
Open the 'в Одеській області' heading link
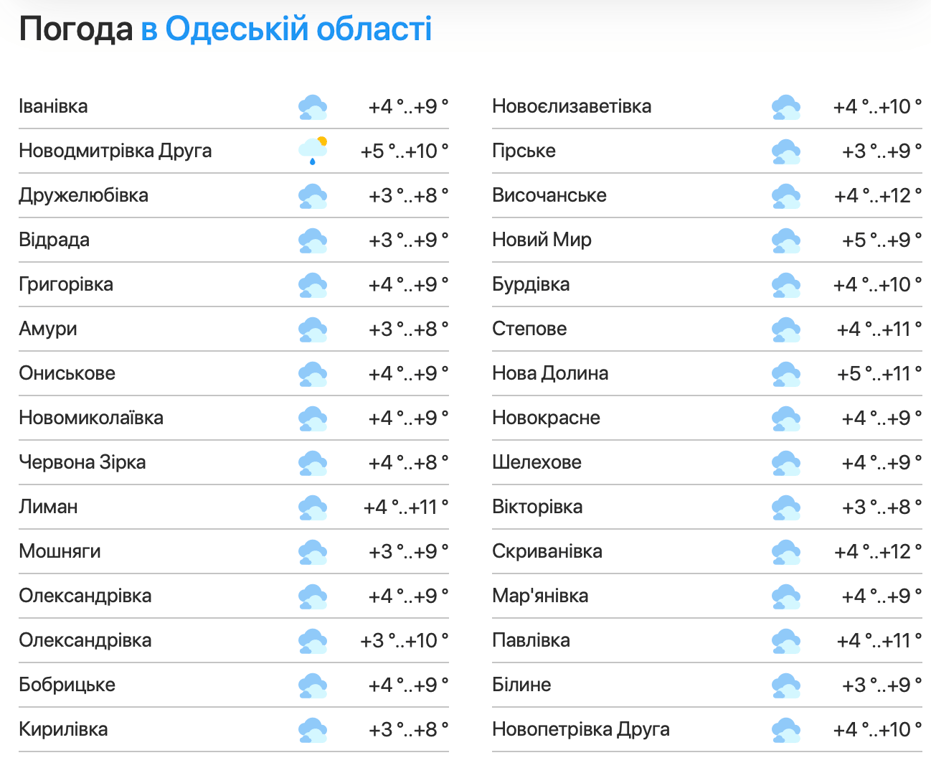click(x=286, y=29)
